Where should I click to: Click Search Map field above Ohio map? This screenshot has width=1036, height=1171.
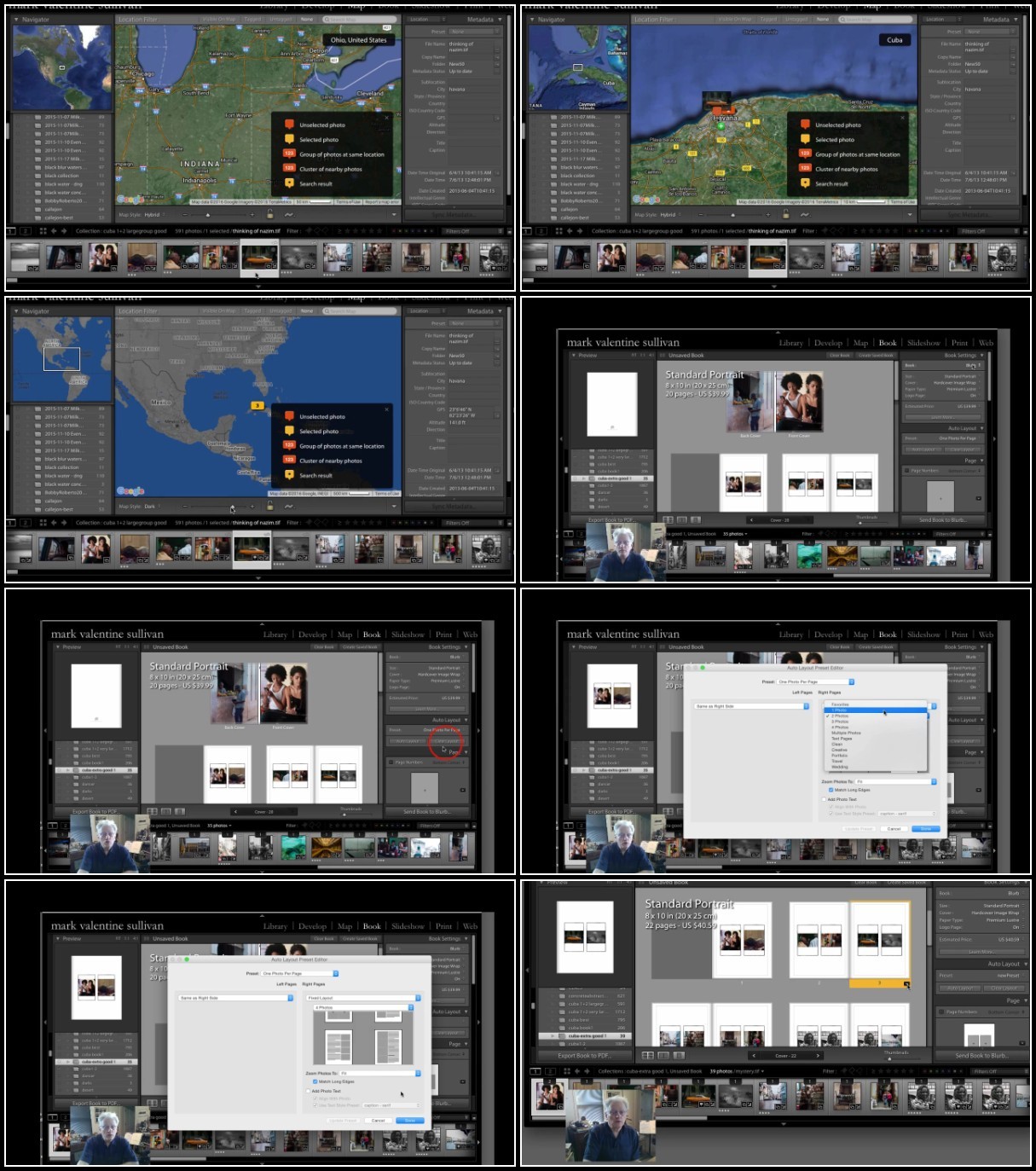360,19
